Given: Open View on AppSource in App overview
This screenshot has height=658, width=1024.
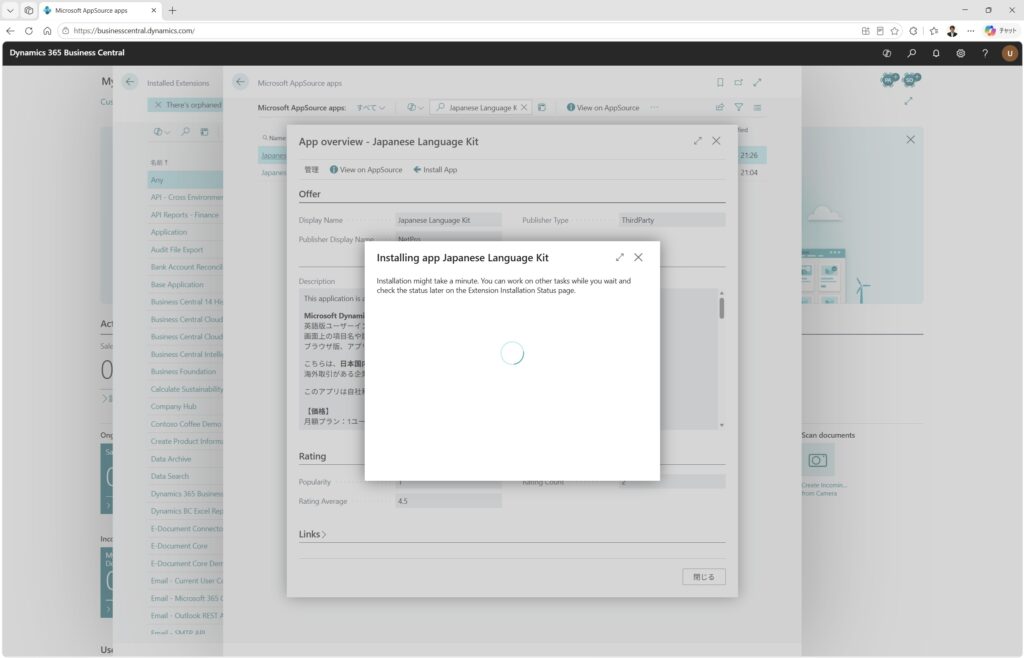Looking at the screenshot, I should point(366,170).
